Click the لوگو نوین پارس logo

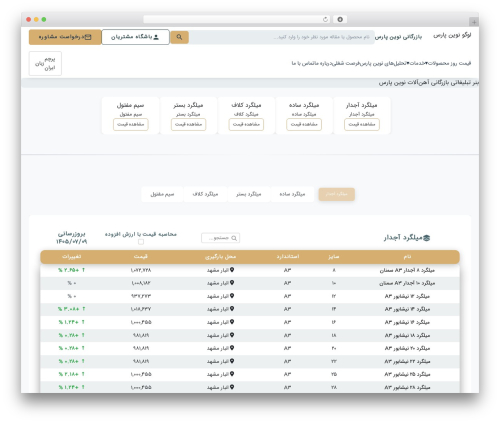coord(452,35)
